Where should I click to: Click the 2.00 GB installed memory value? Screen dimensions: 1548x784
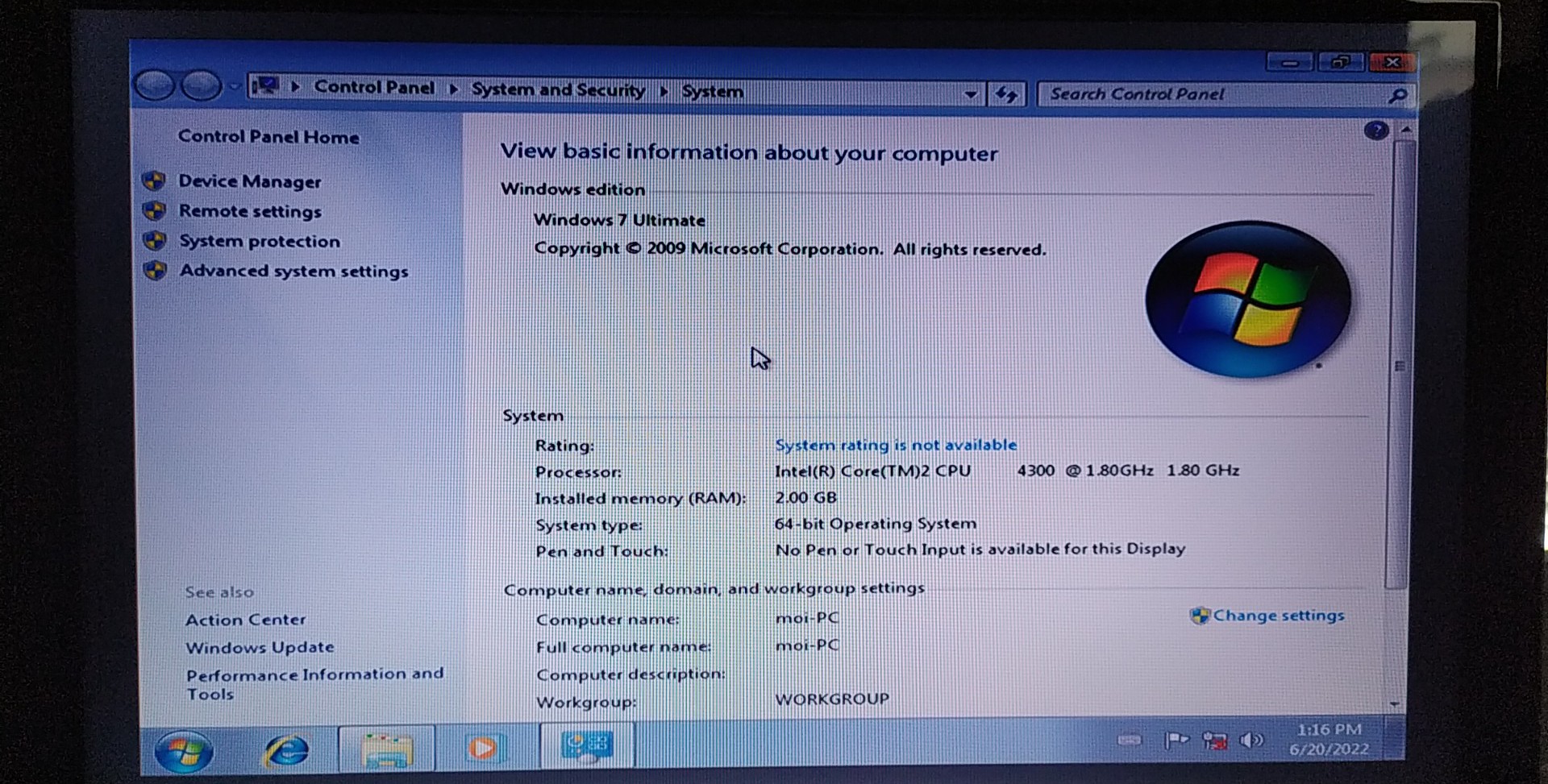point(805,497)
